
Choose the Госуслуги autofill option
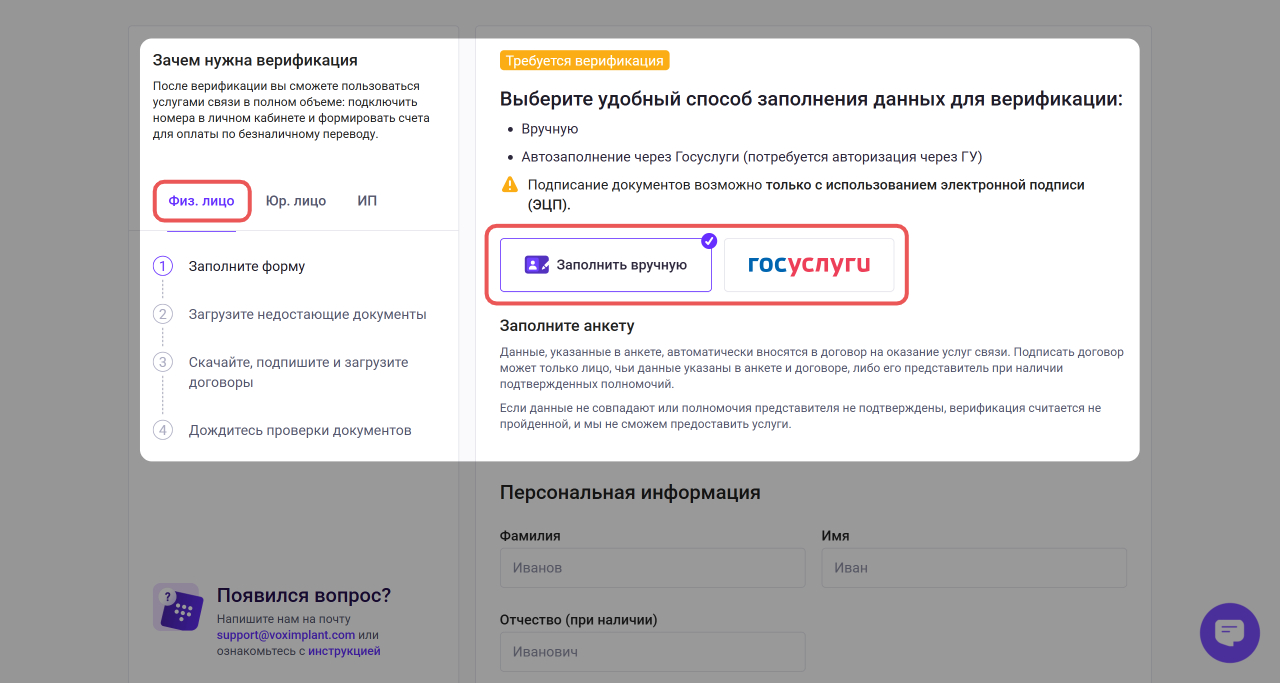click(x=809, y=265)
